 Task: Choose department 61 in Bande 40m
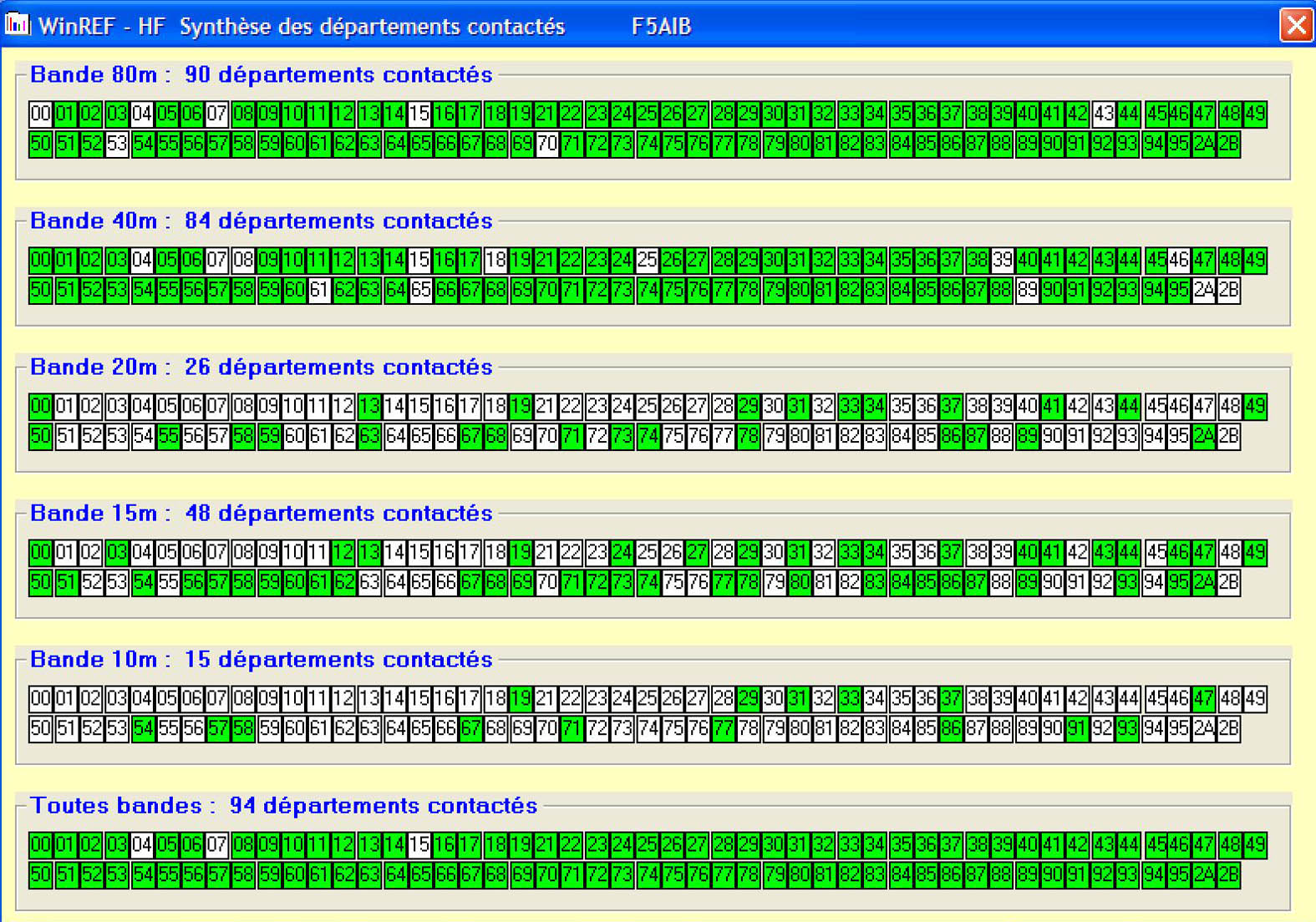(x=318, y=290)
